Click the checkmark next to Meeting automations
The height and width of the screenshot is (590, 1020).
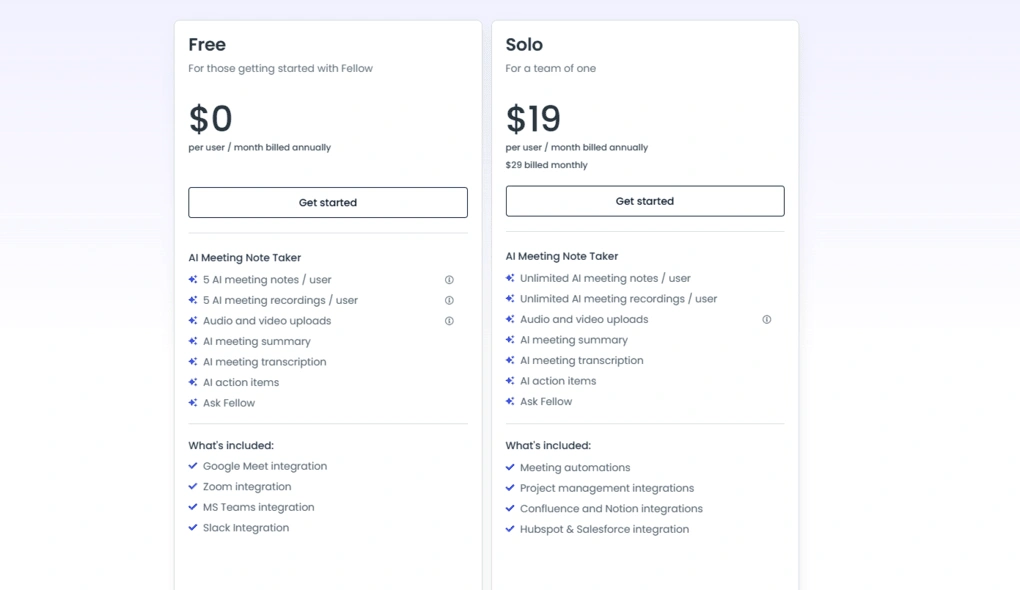pos(510,467)
